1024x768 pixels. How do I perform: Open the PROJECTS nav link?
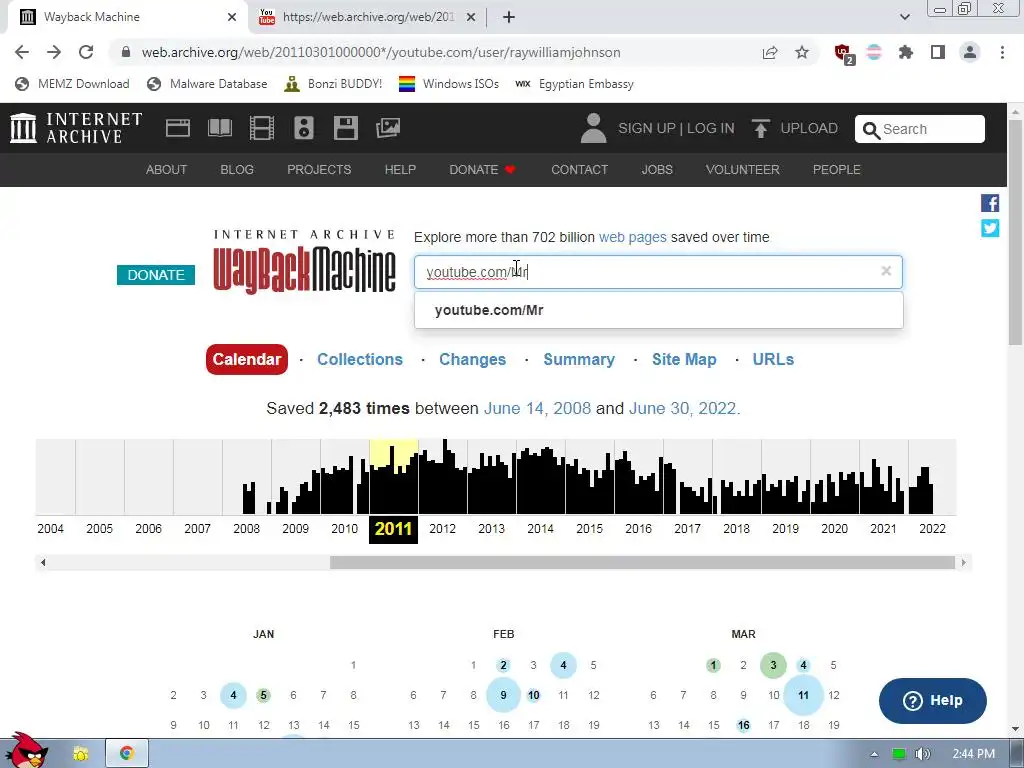click(319, 170)
